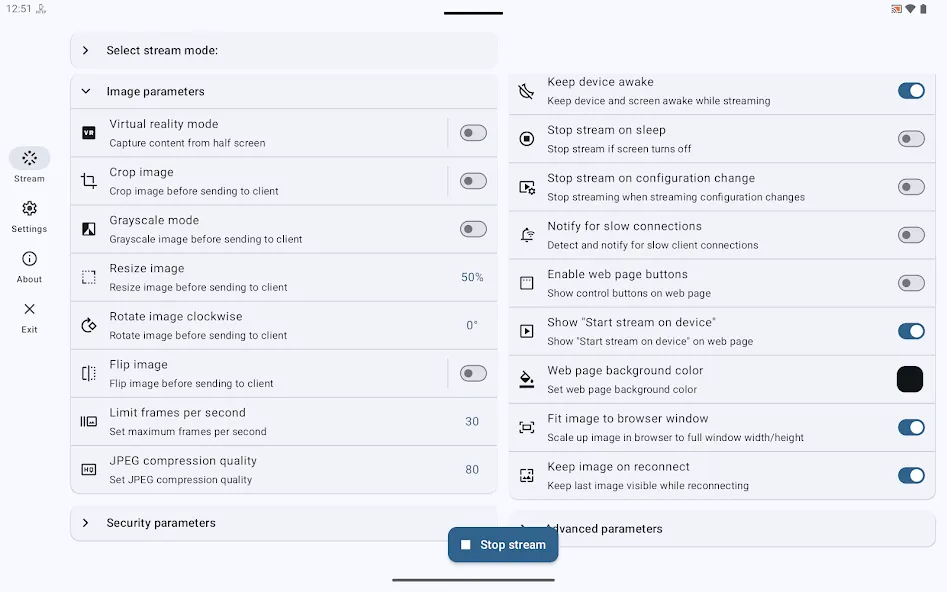Click the Virtual reality mode VR icon

89,133
